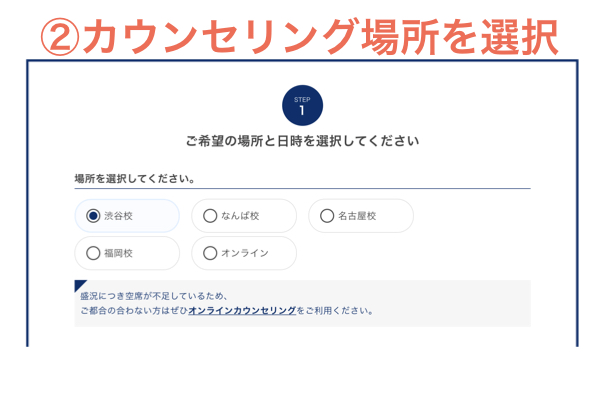Select the 渋谷校 radio button circle
The height and width of the screenshot is (400, 600).
coord(94,215)
